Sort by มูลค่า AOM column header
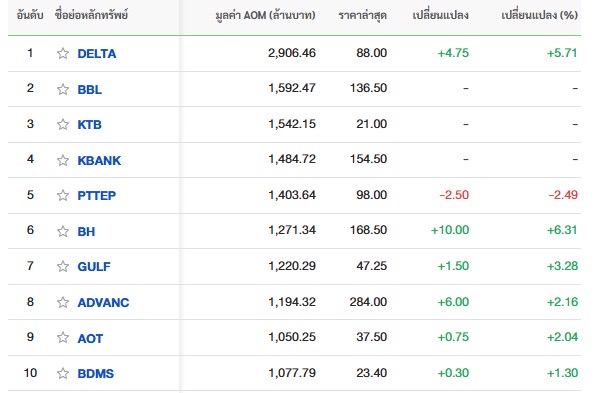 click(x=265, y=15)
